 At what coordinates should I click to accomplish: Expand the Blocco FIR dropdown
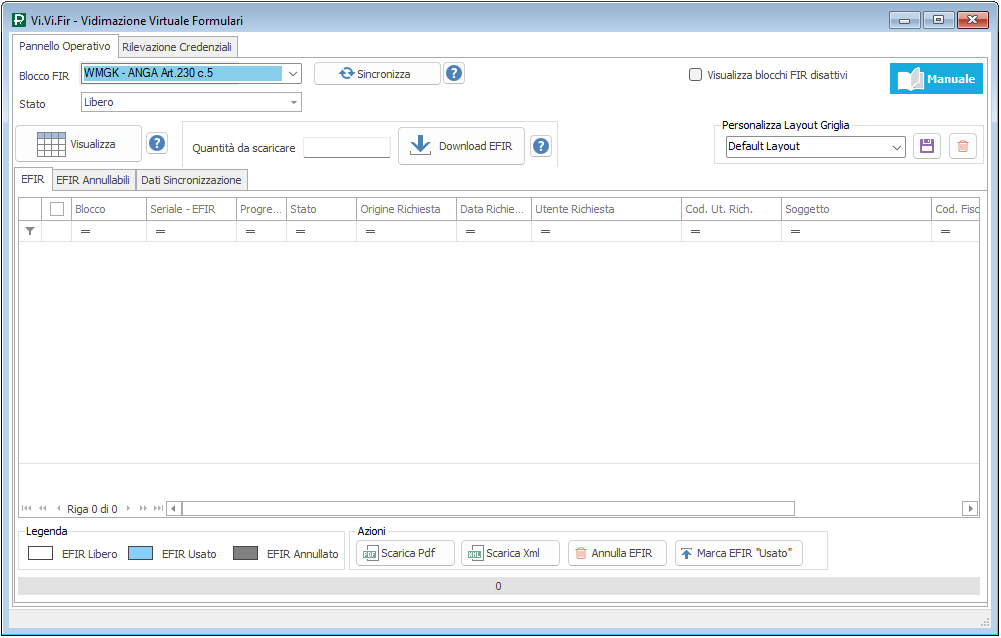[x=292, y=73]
